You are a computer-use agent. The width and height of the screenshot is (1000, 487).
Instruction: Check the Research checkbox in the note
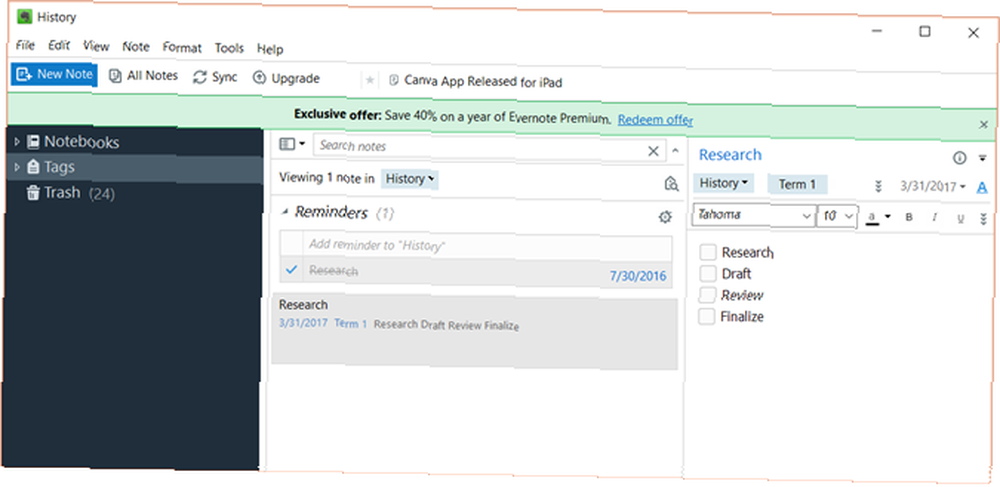click(x=708, y=252)
